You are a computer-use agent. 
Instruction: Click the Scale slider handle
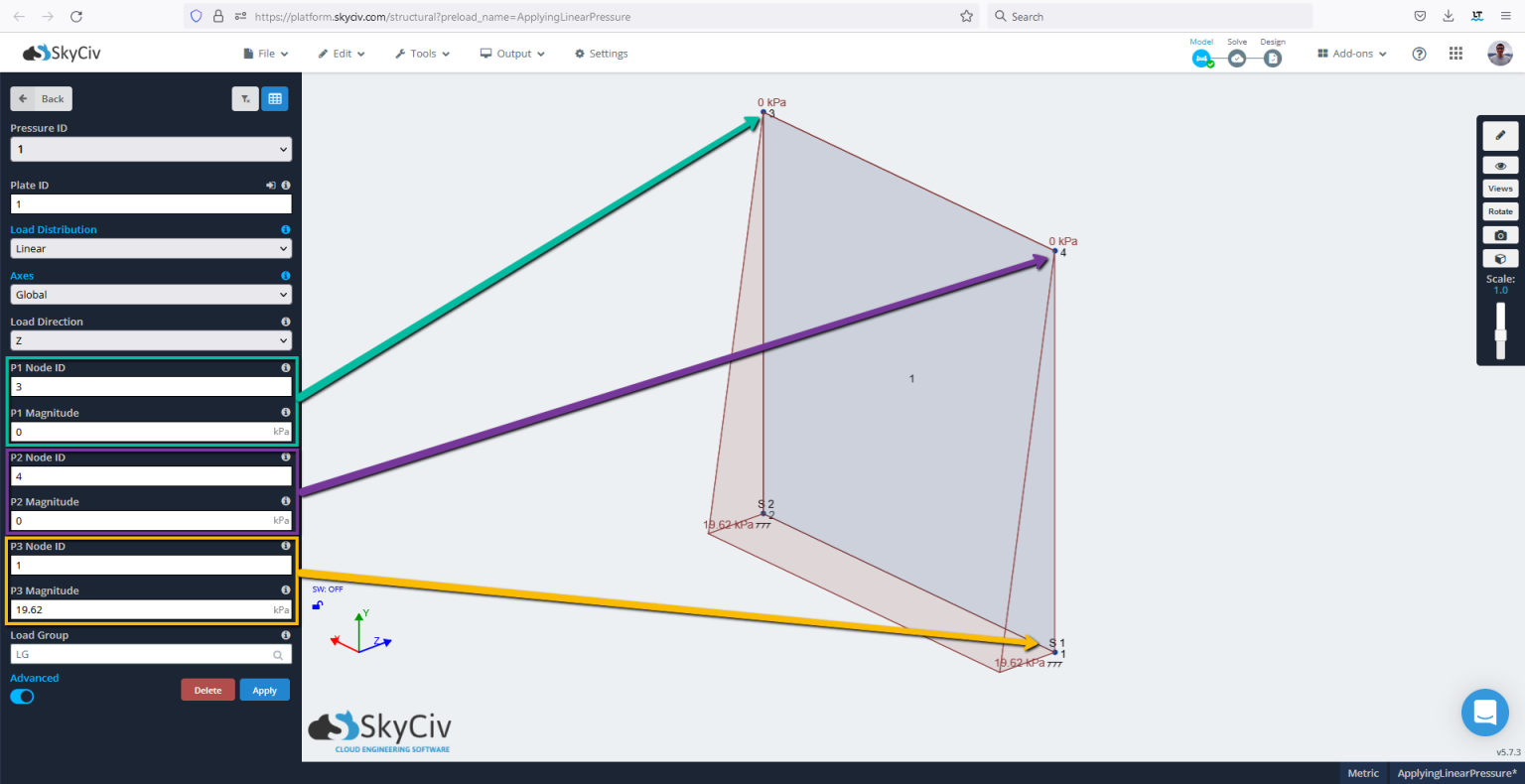pos(1500,335)
